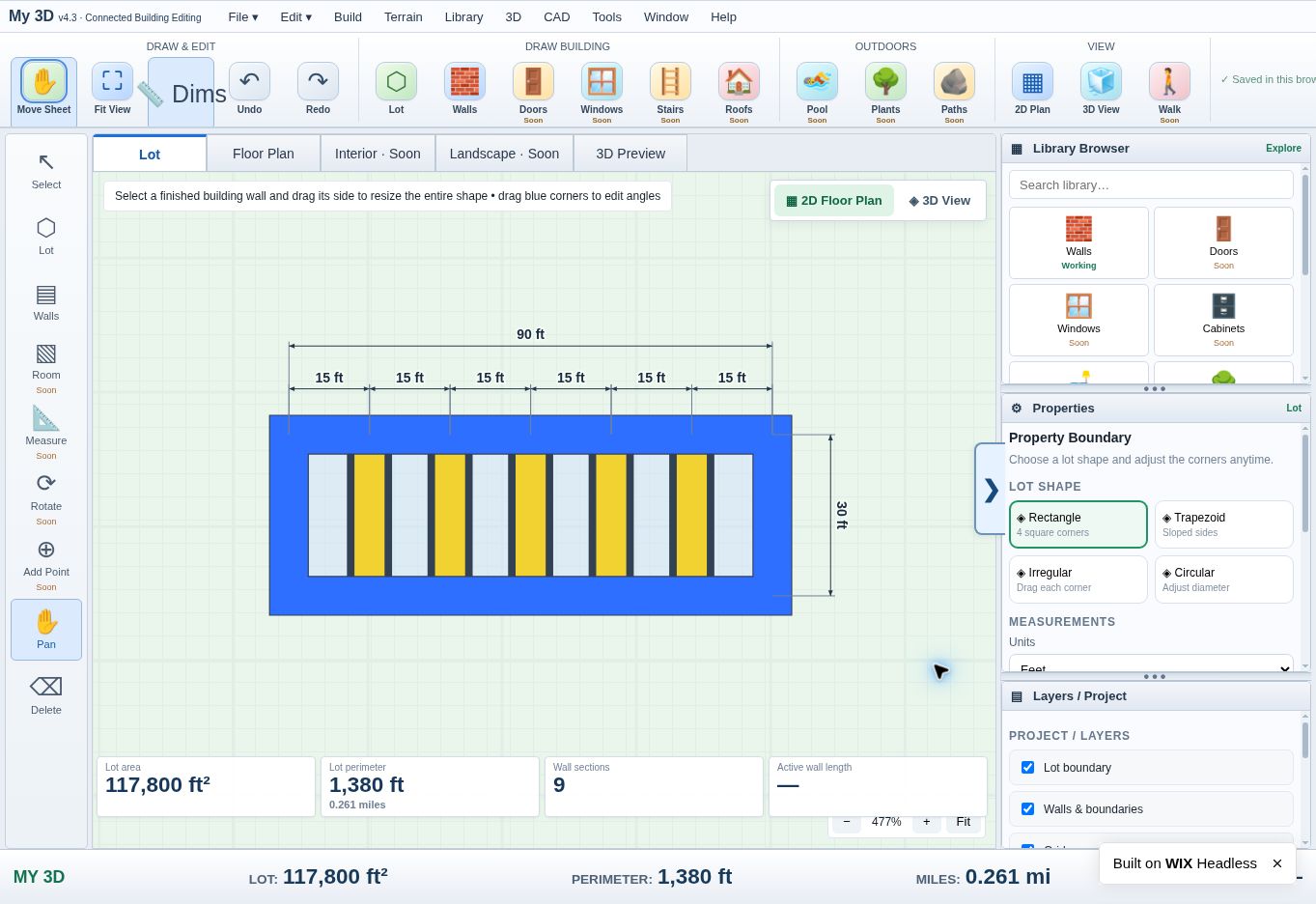Select the Trapezoid lot shape

click(1224, 524)
